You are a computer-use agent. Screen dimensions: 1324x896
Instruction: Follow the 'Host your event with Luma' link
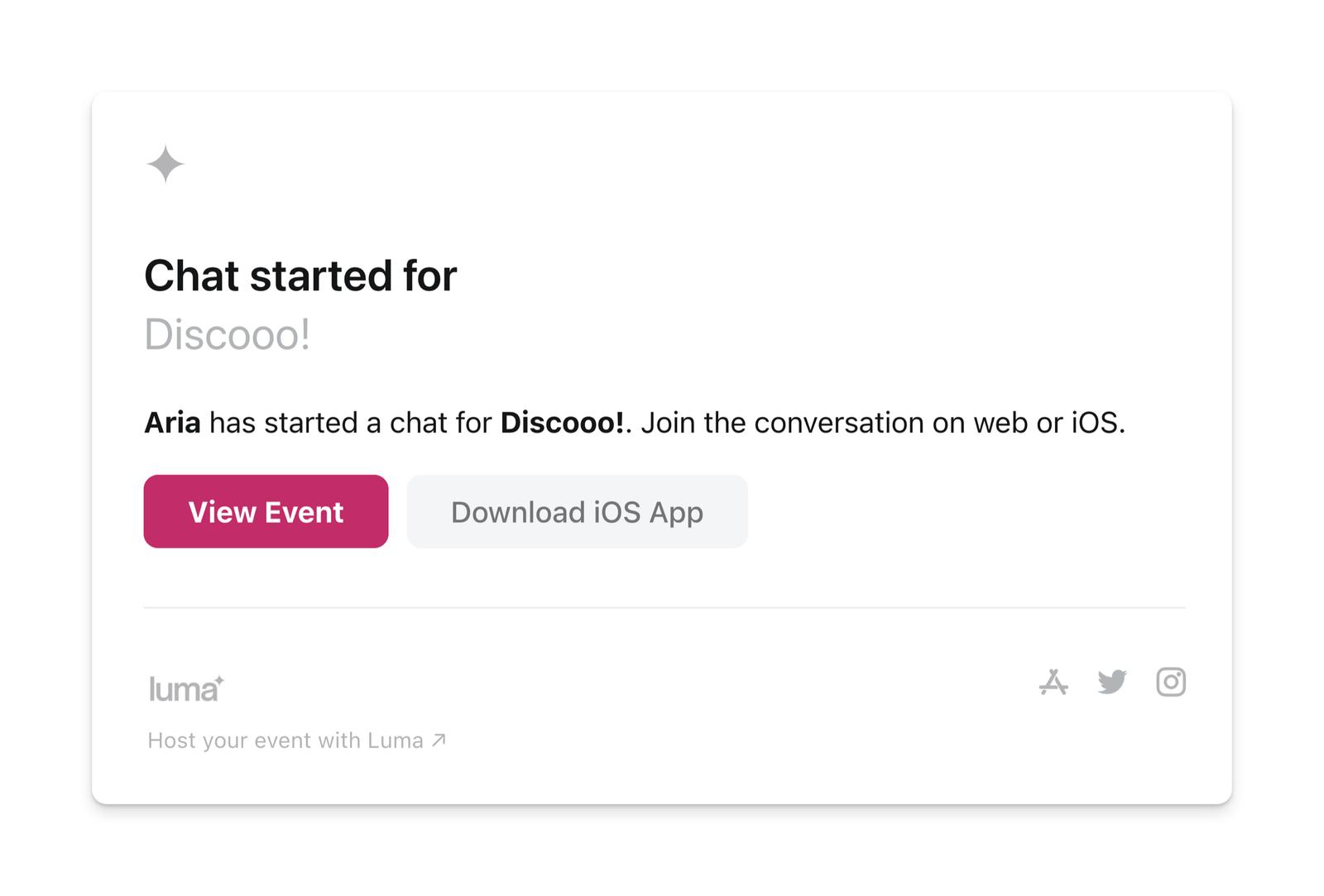point(285,740)
